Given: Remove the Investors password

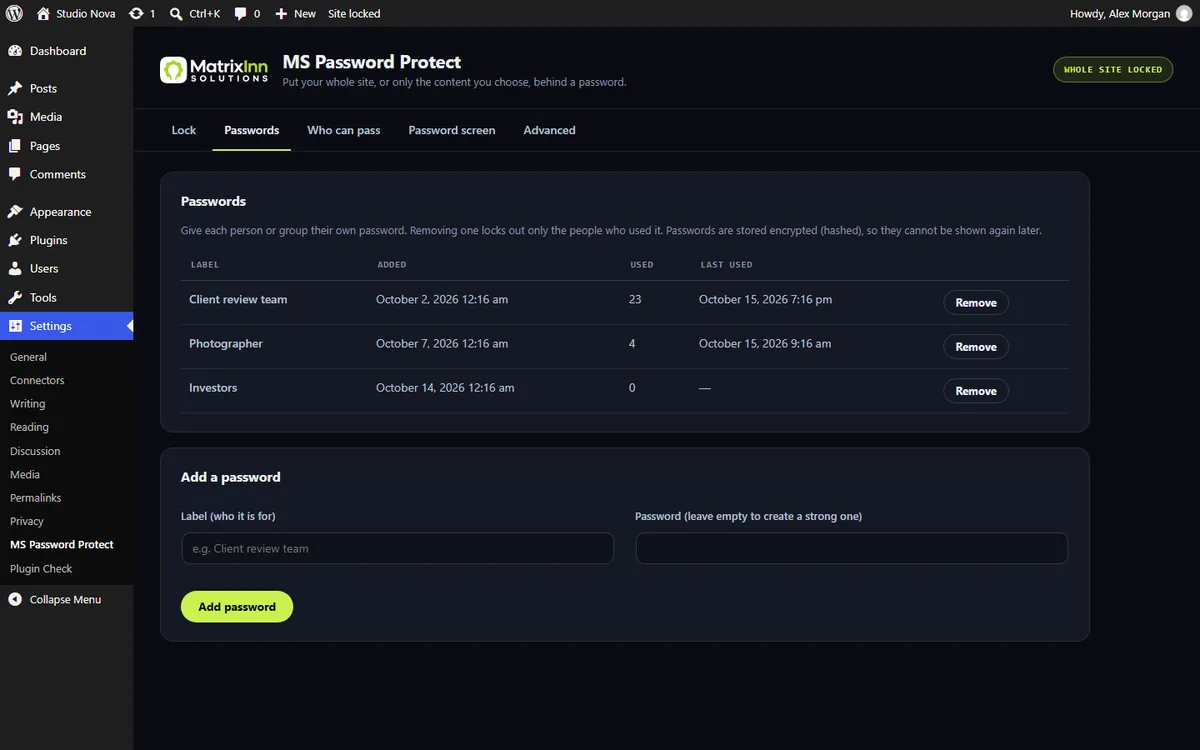Looking at the screenshot, I should point(976,391).
